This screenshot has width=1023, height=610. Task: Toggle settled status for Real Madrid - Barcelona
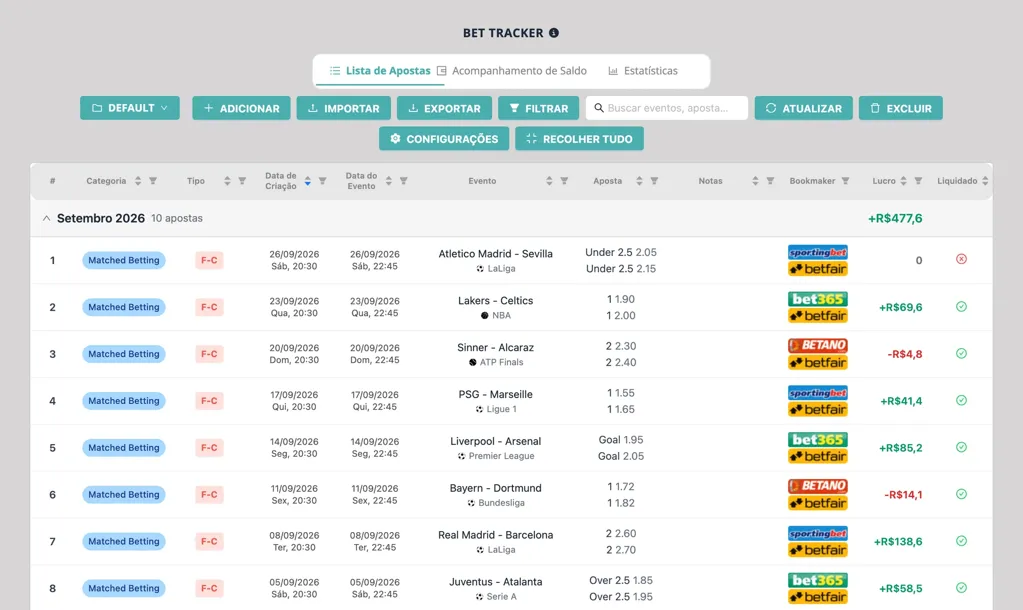tap(962, 541)
